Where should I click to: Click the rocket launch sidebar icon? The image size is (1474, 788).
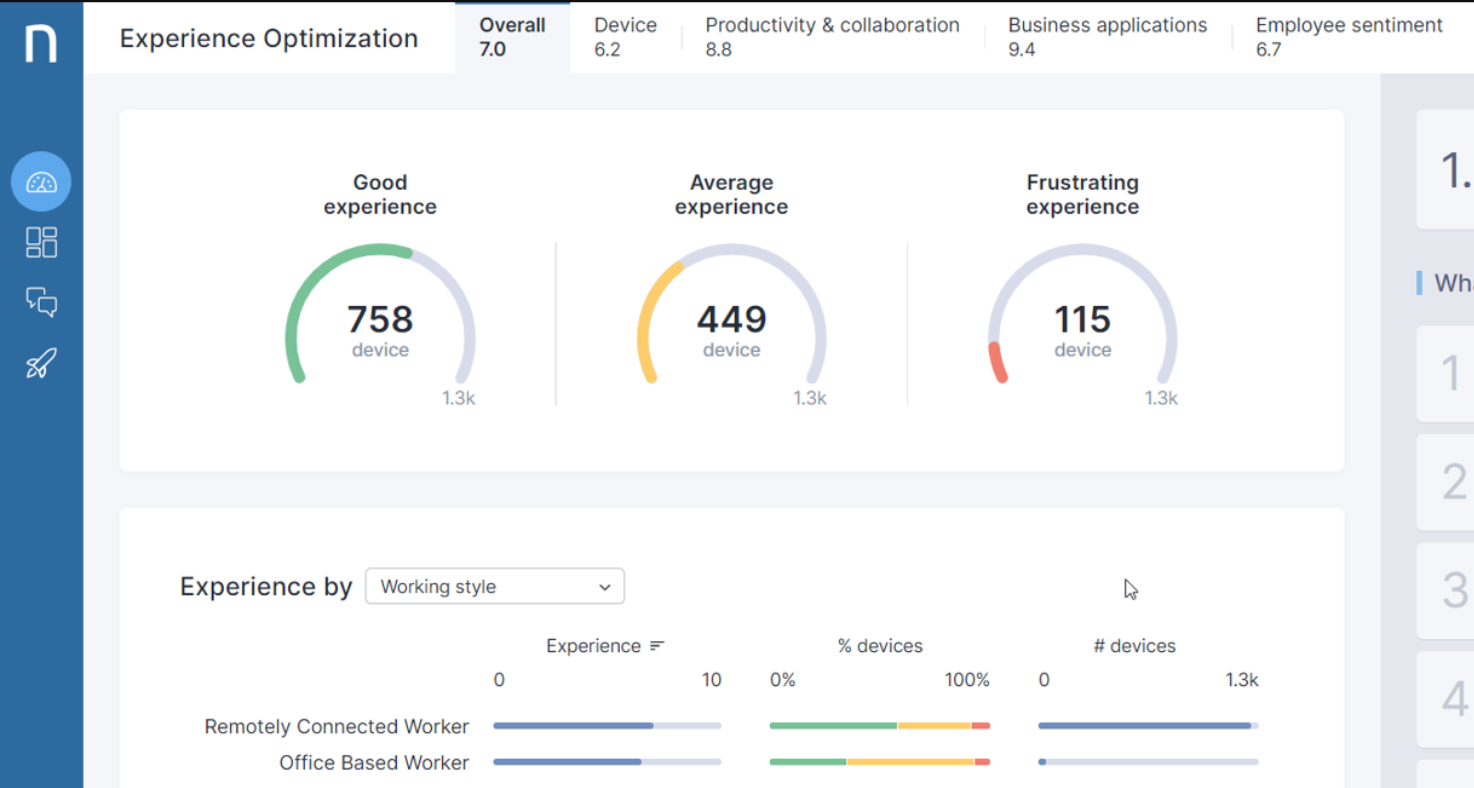pos(41,363)
